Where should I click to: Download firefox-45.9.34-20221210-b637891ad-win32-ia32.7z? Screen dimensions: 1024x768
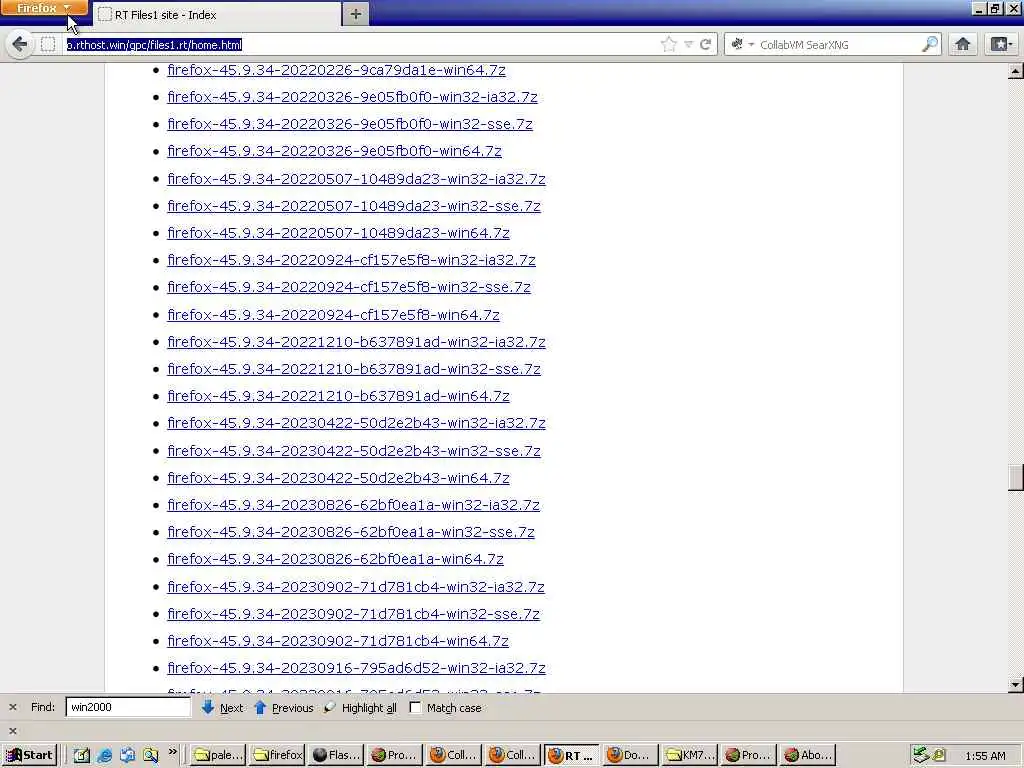[356, 342]
